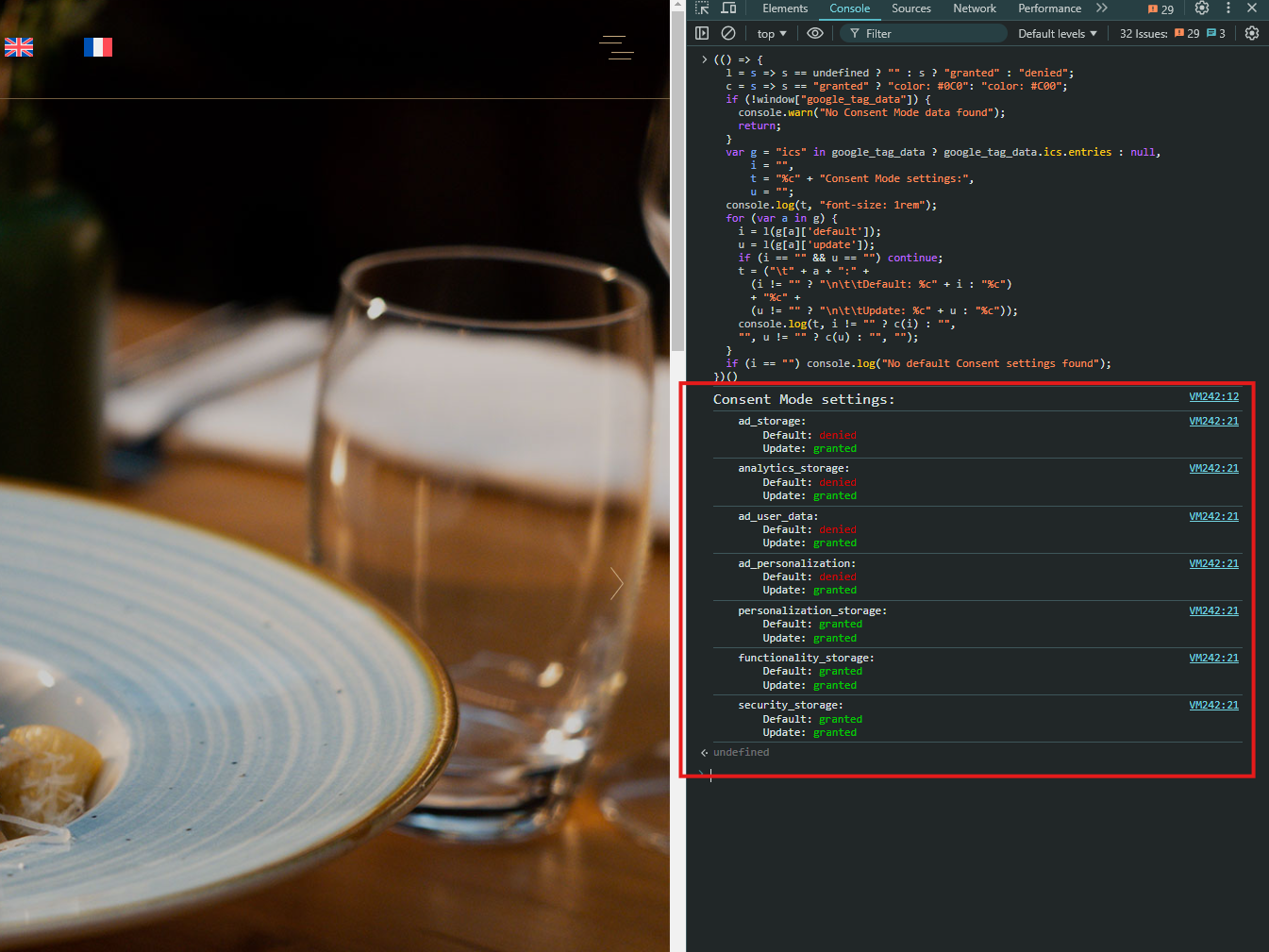Viewport: 1269px width, 952px height.
Task: Go to next slide with right arrow
Action: pos(617,584)
